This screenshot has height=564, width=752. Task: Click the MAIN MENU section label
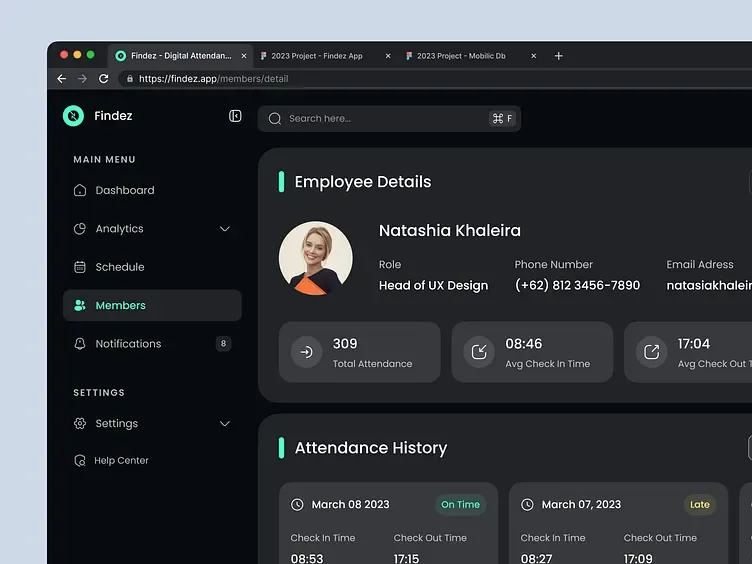[105, 159]
